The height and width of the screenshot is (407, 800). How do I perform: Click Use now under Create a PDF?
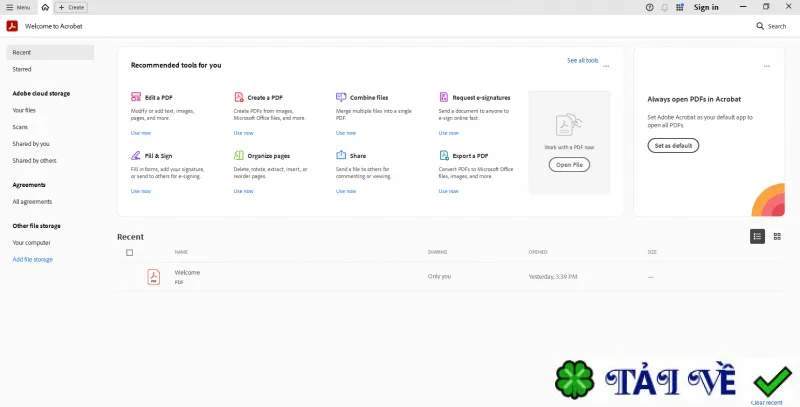point(243,133)
